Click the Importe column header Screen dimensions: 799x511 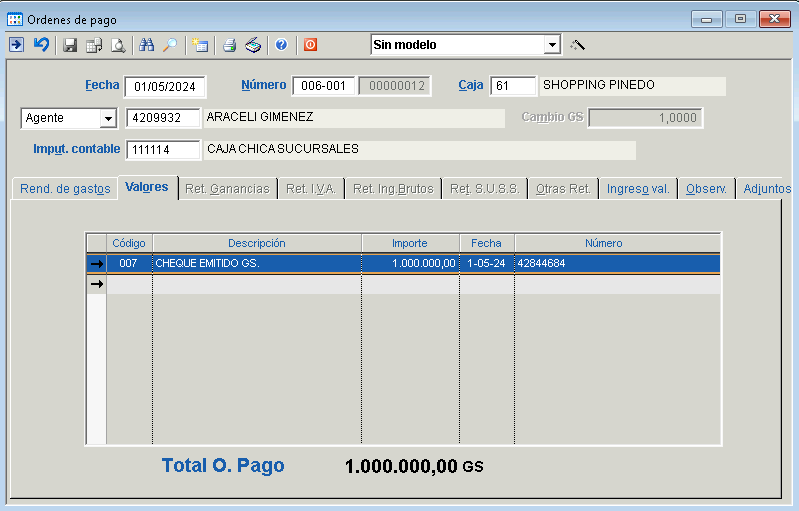pyautogui.click(x=409, y=243)
